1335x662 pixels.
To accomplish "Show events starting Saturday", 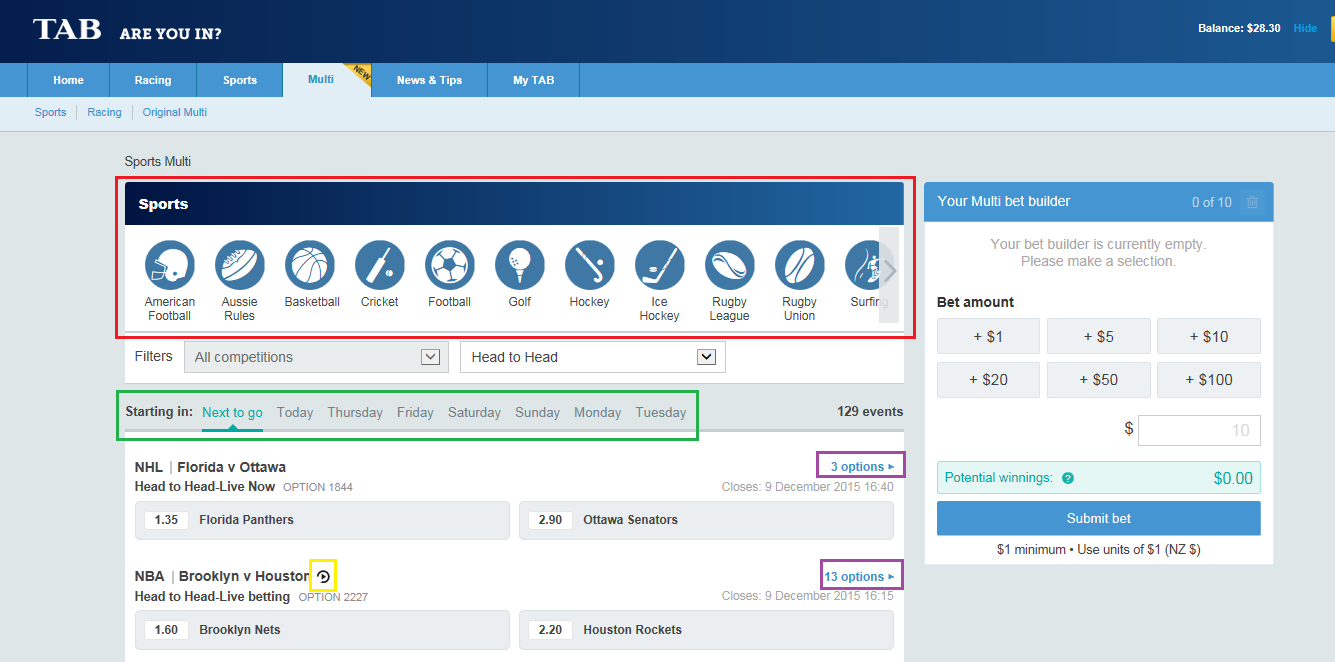I will (474, 412).
